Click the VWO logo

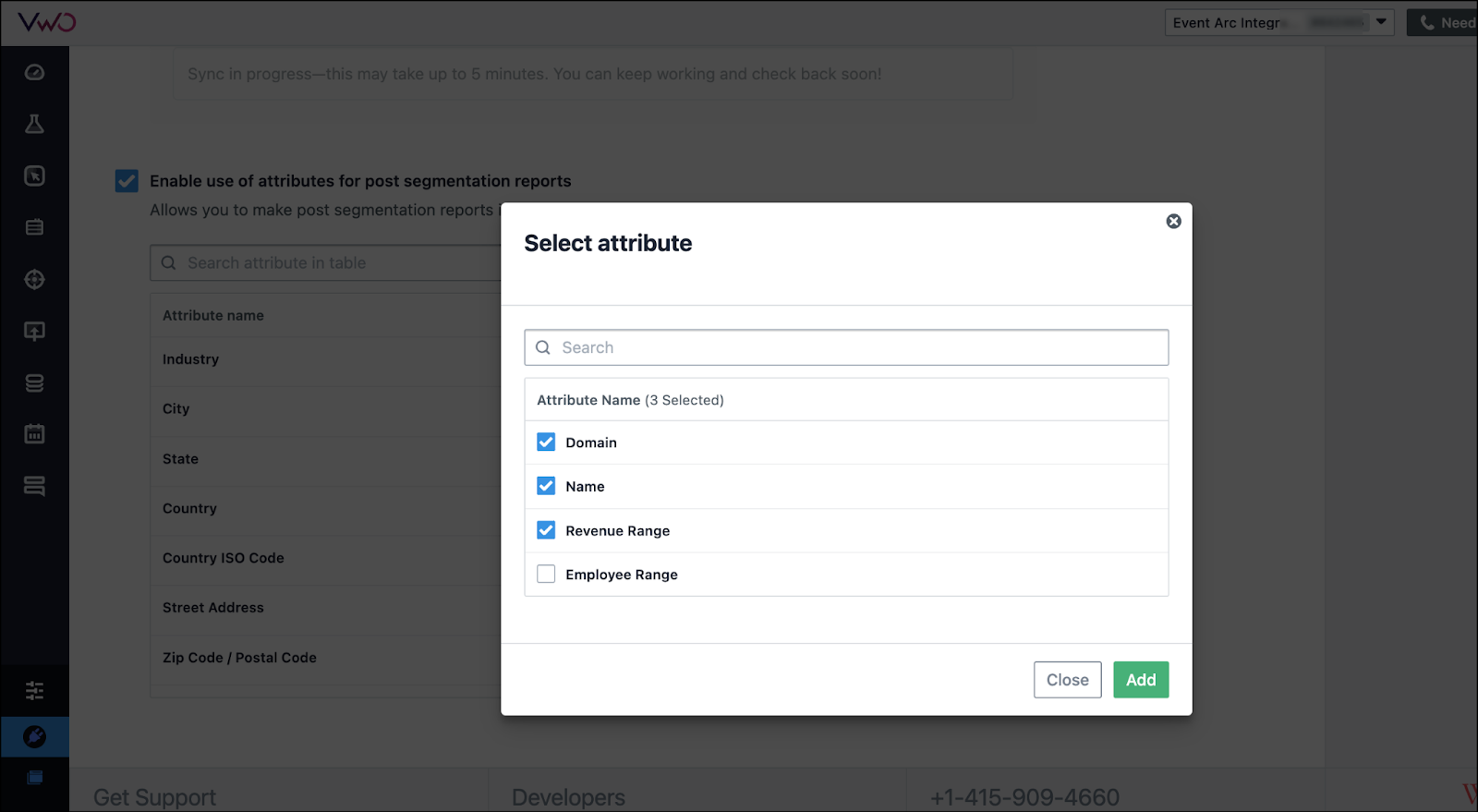tap(47, 21)
